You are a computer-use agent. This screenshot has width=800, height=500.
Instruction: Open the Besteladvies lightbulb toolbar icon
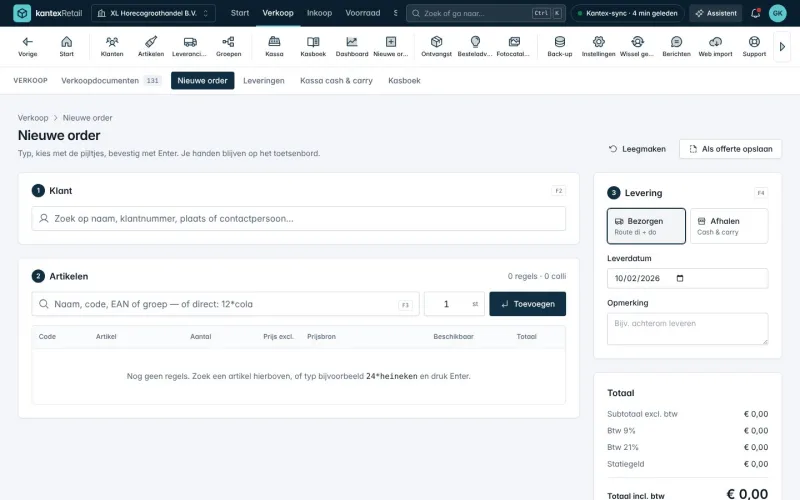click(x=475, y=46)
